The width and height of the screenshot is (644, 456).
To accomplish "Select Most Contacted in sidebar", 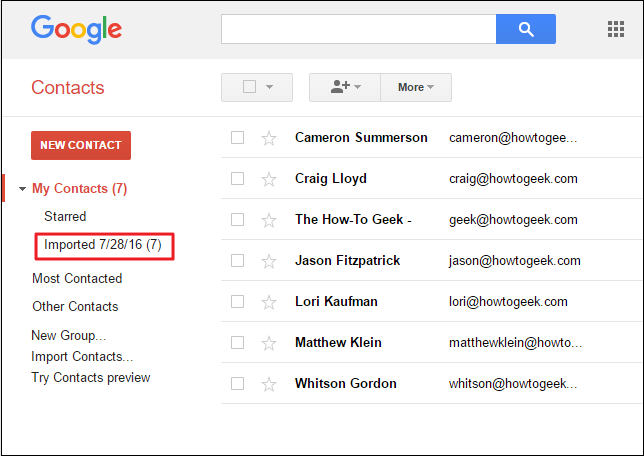I will [x=77, y=278].
